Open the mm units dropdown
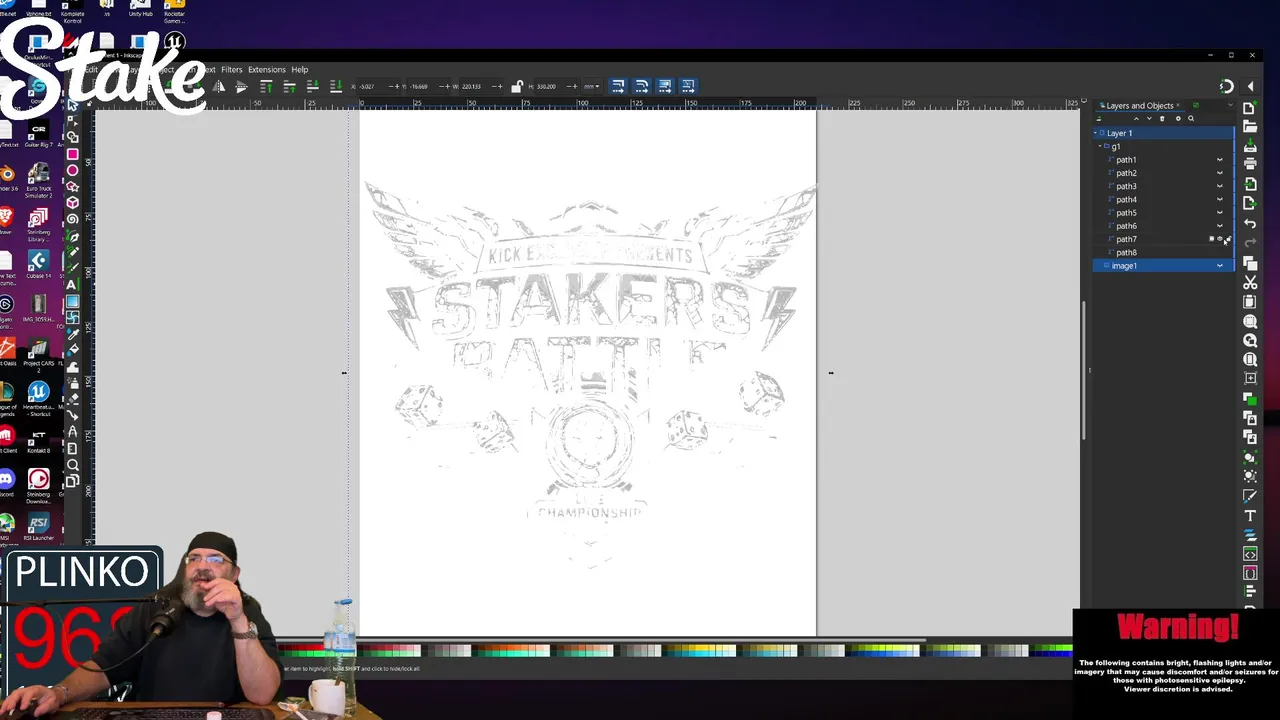This screenshot has width=1280, height=720. (x=591, y=87)
